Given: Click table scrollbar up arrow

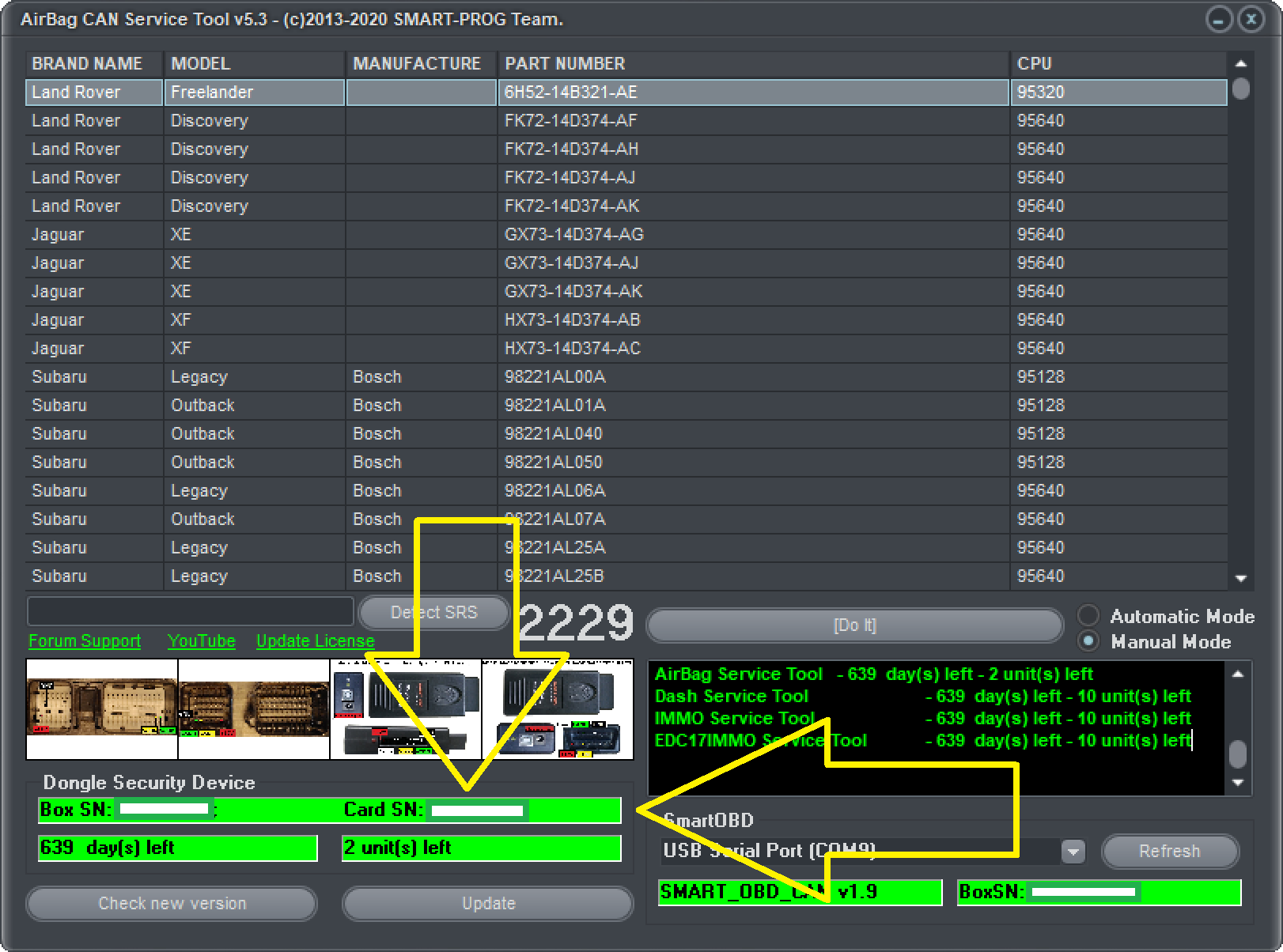Looking at the screenshot, I should (1240, 63).
